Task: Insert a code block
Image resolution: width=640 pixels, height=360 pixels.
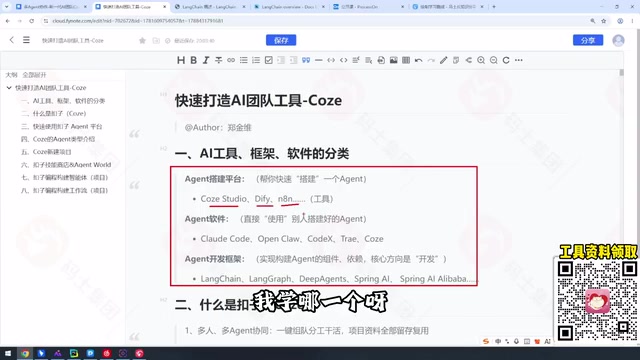Action: 344,60
